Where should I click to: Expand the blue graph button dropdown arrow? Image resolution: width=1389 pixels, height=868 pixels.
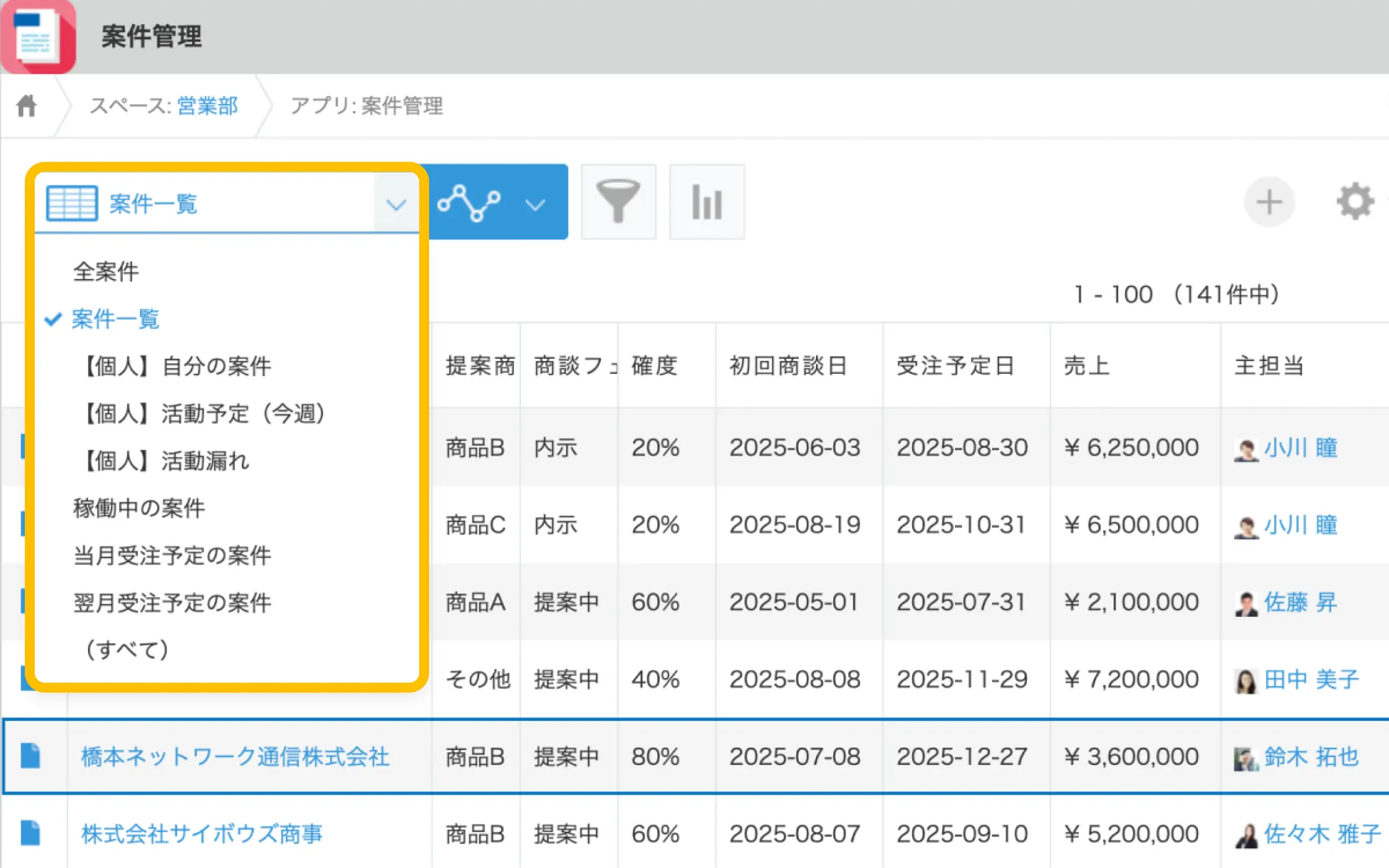(x=535, y=204)
